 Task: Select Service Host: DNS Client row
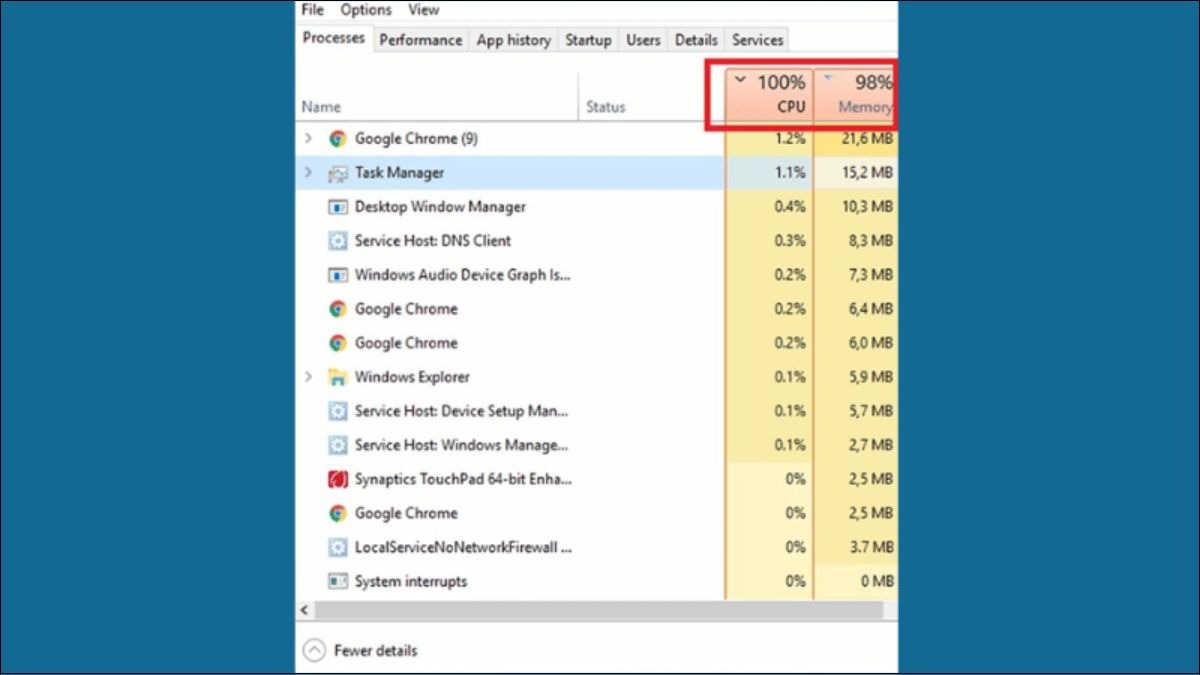597,241
